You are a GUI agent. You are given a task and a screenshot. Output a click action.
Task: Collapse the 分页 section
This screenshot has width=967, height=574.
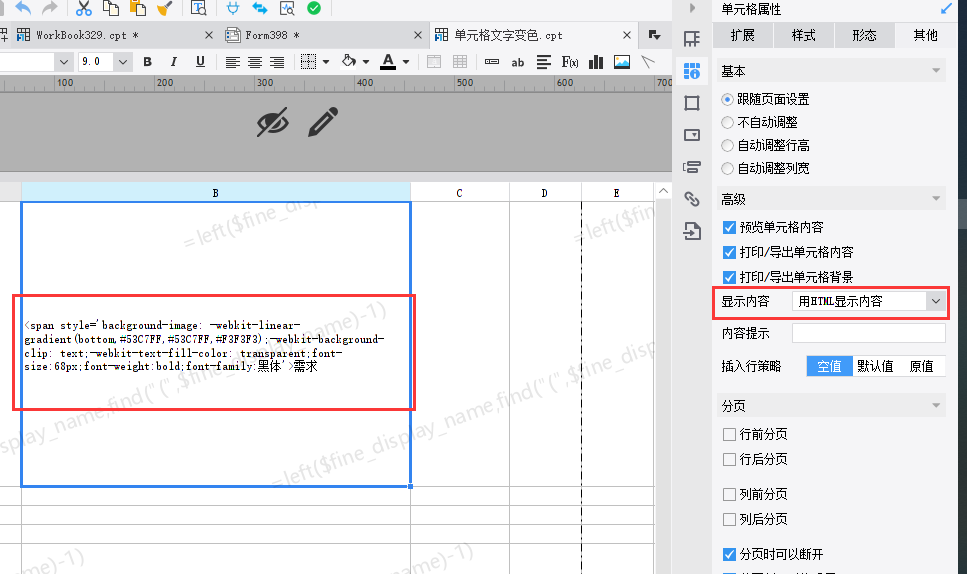click(936, 405)
